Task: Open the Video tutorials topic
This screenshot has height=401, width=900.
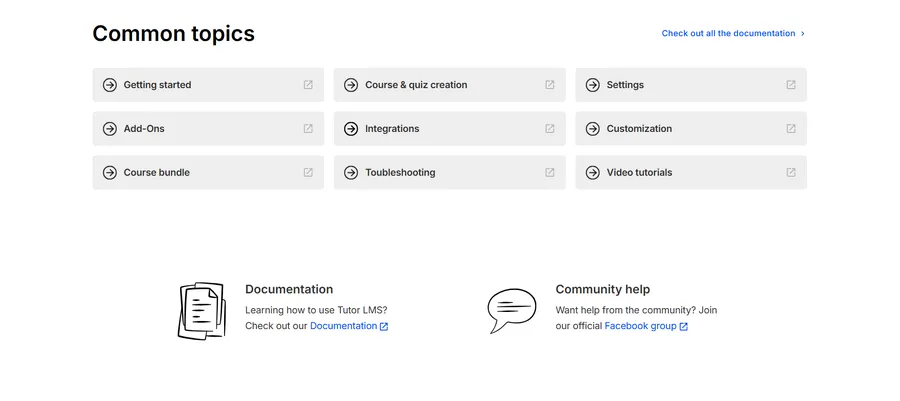Action: pyautogui.click(x=691, y=172)
